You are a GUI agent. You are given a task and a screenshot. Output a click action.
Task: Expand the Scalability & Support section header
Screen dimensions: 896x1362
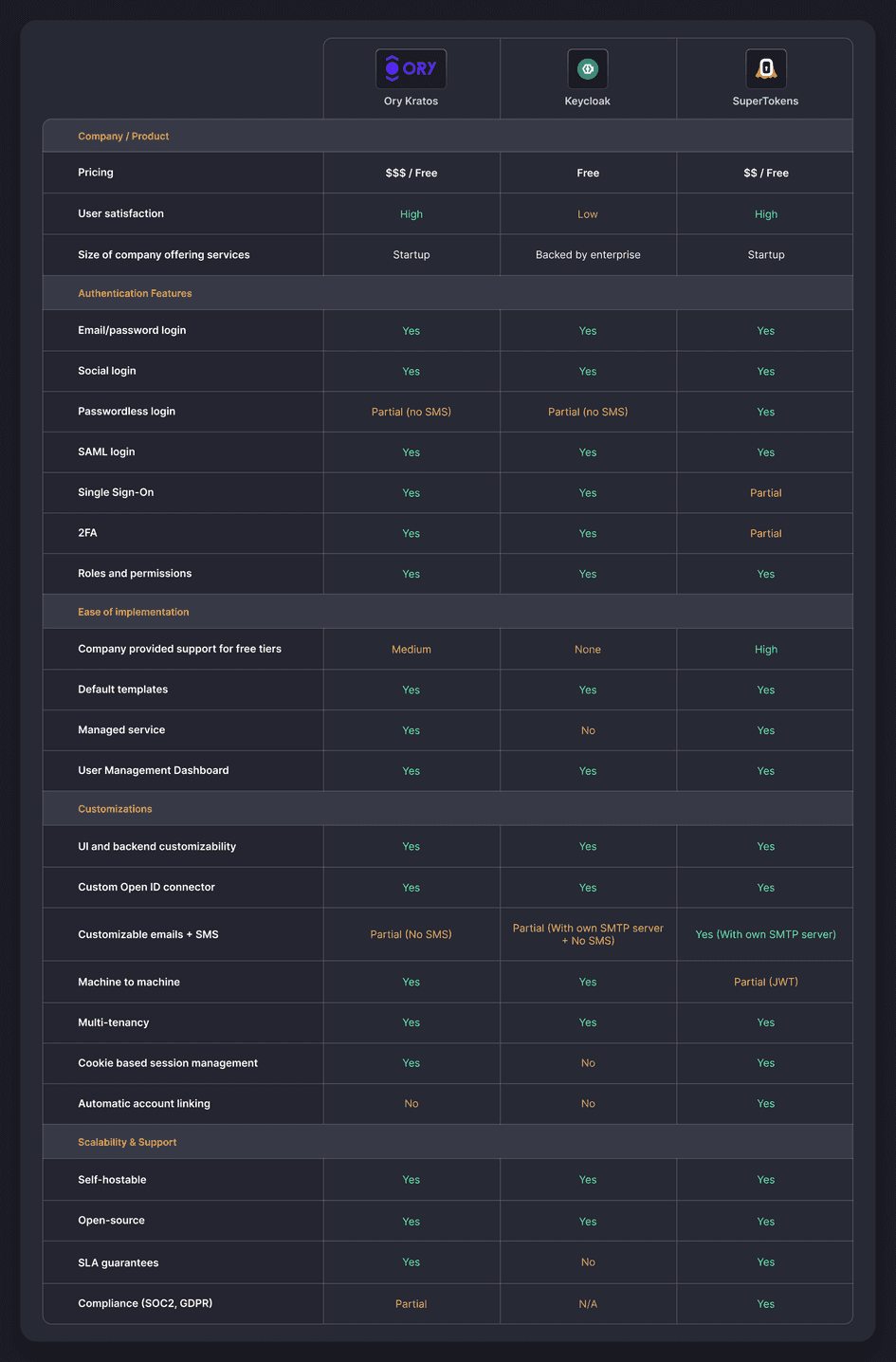[127, 1141]
